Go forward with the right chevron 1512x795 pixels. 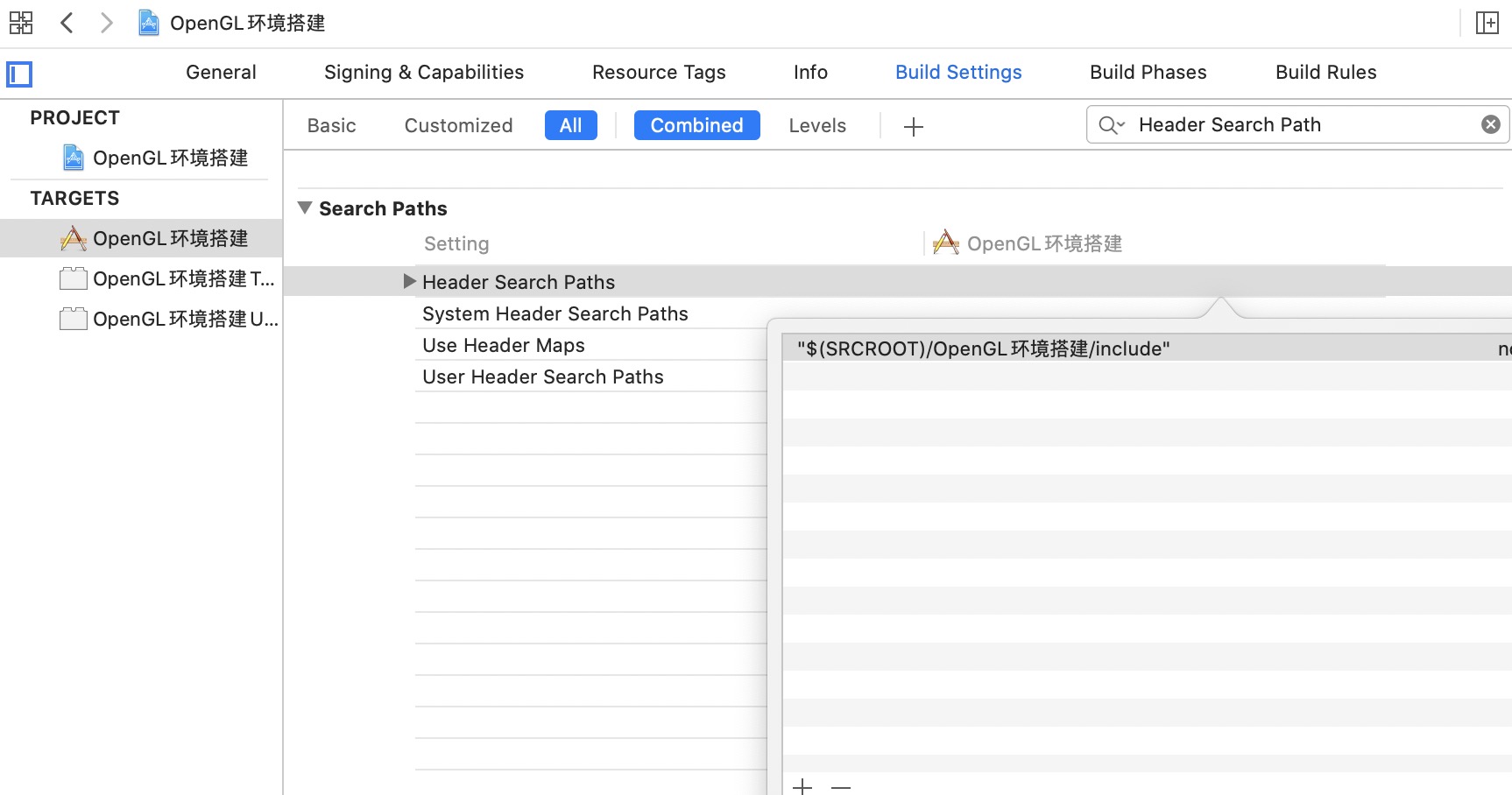[x=106, y=23]
